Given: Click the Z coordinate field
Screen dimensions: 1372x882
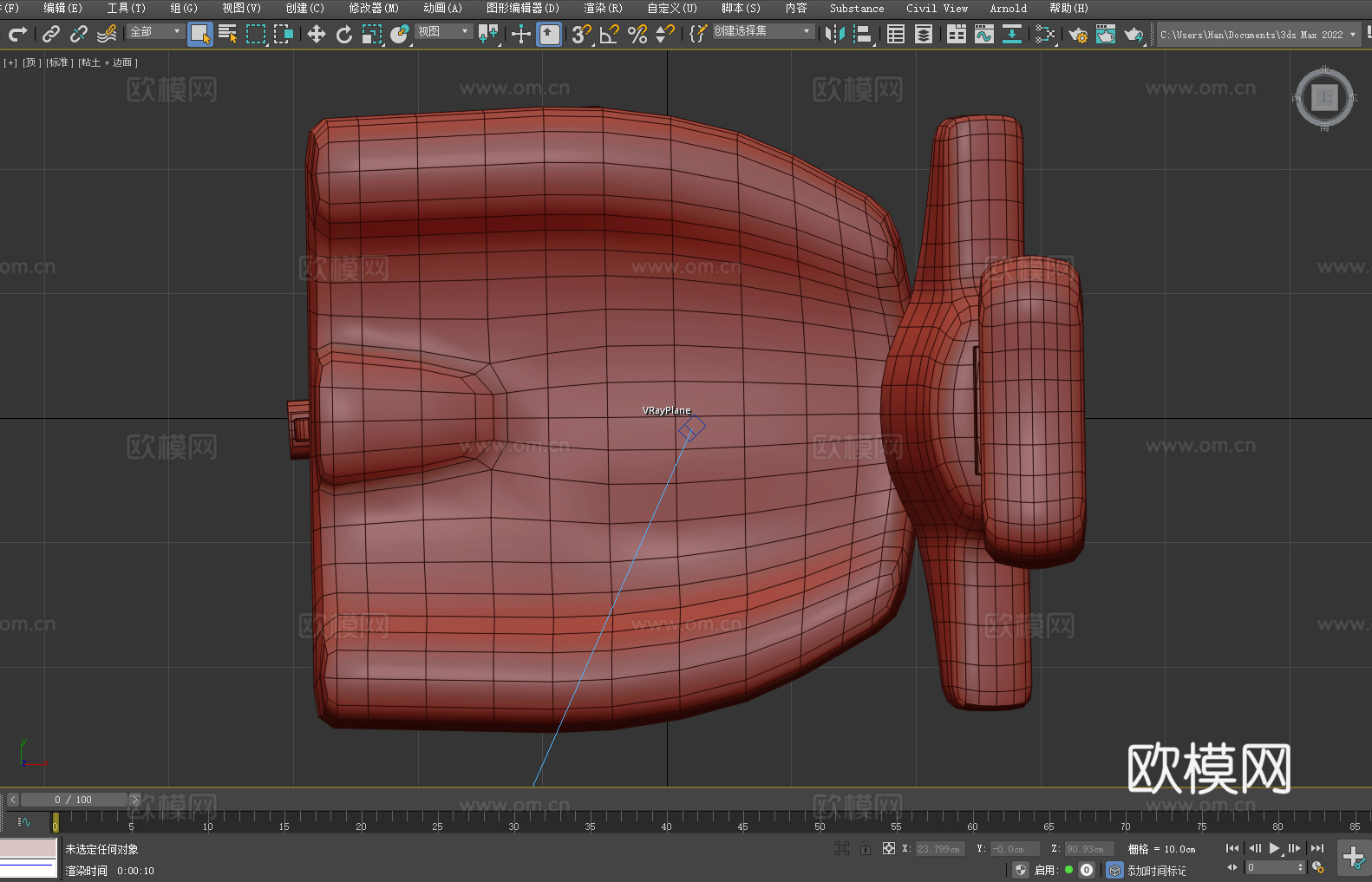Looking at the screenshot, I should (1089, 849).
